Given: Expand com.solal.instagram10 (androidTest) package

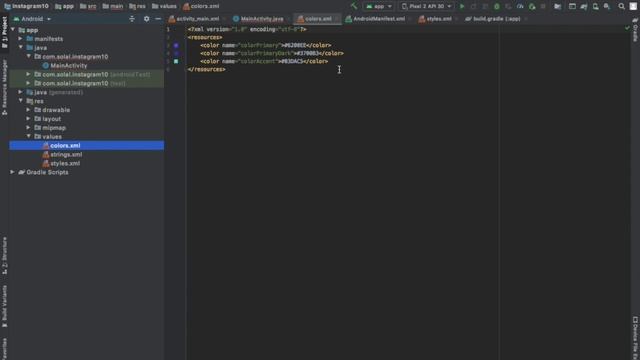Looking at the screenshot, I should coord(29,74).
